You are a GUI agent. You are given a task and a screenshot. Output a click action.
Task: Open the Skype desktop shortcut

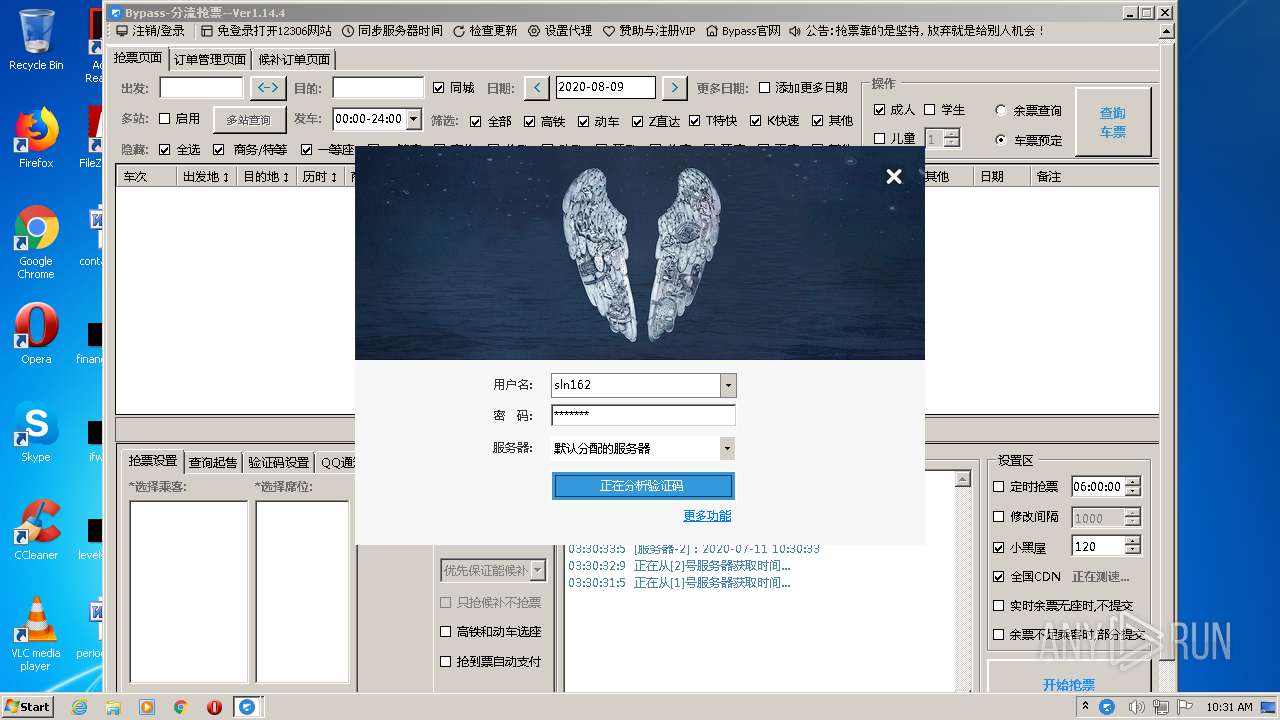pyautogui.click(x=36, y=432)
